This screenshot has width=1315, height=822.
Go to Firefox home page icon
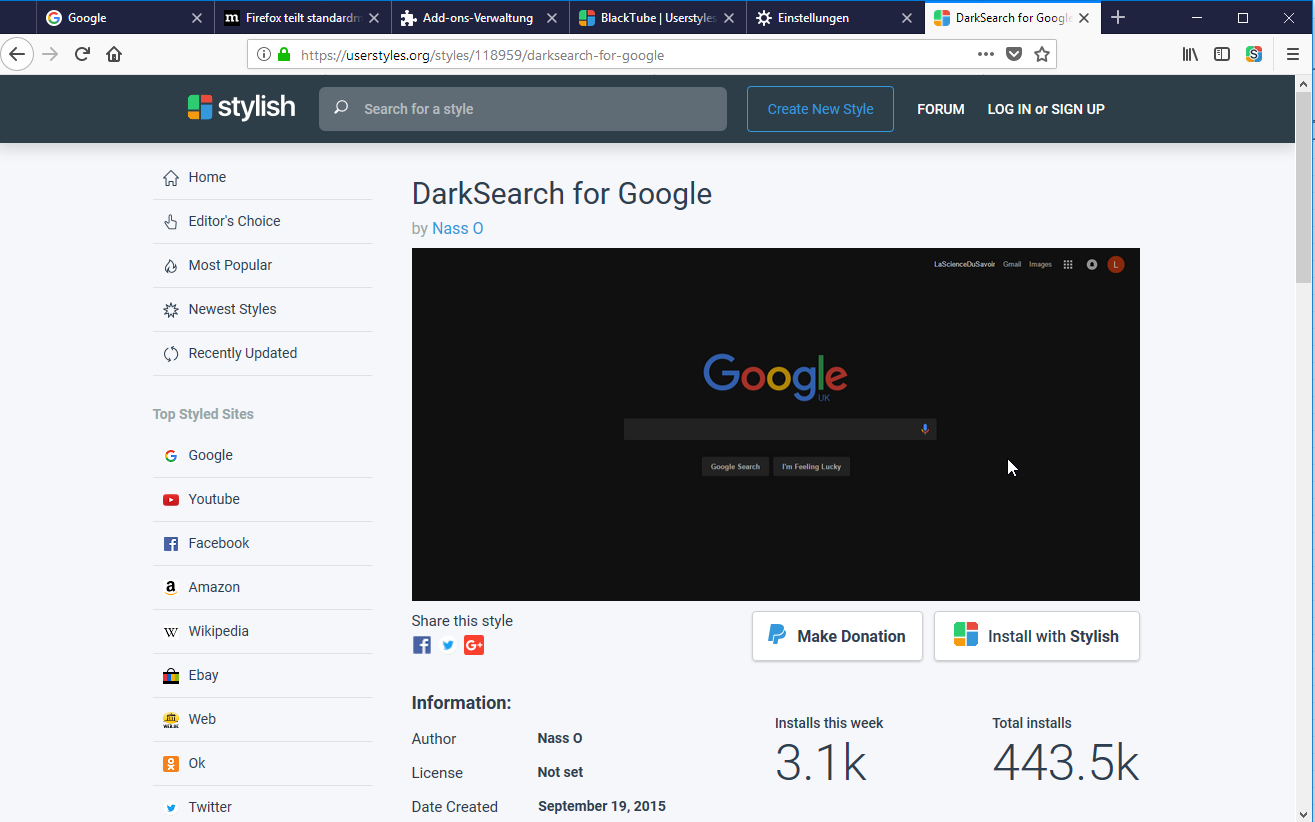point(114,55)
